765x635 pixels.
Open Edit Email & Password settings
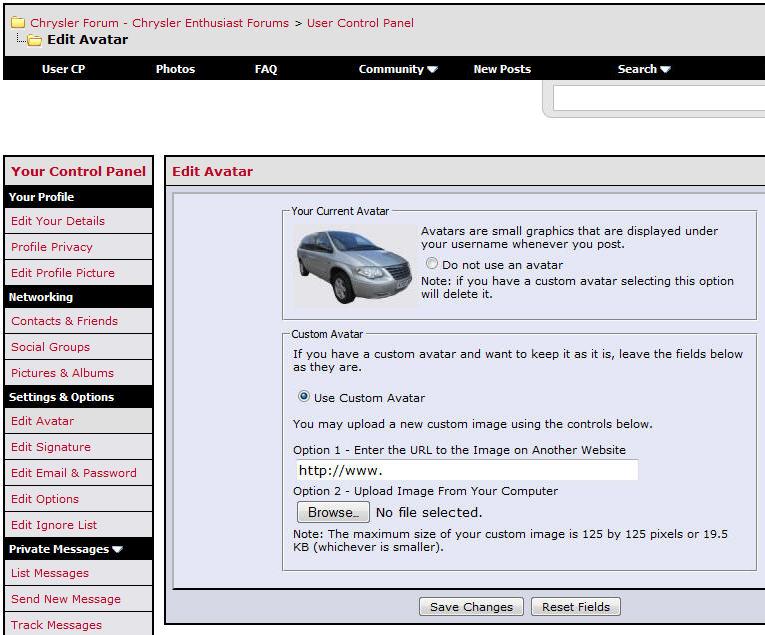74,473
